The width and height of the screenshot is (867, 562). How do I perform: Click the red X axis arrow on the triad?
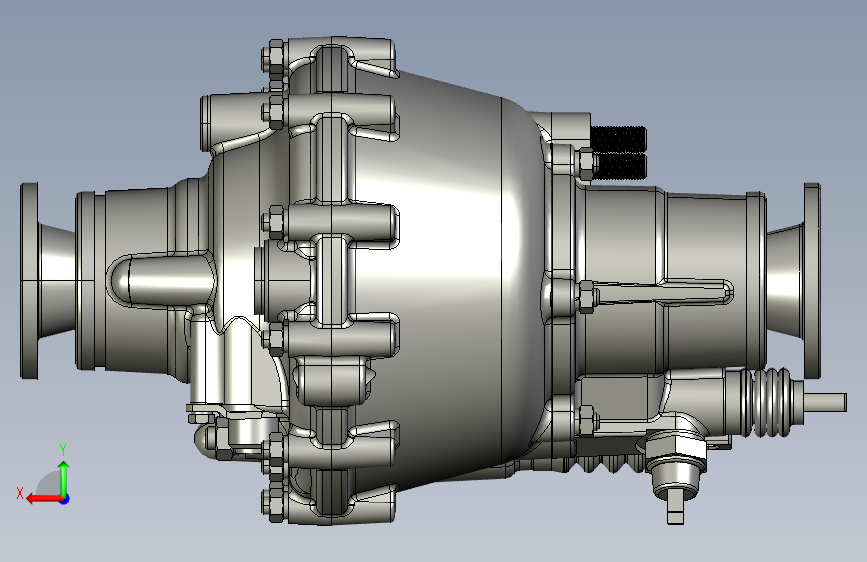click(43, 499)
